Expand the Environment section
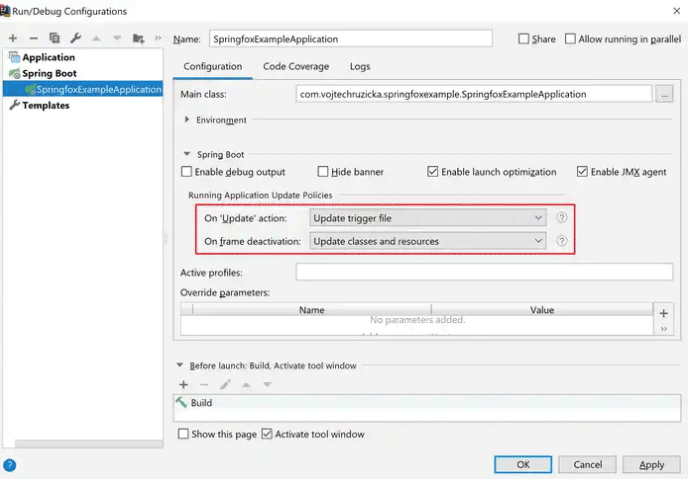Screen dimensions: 688x482 [x=188, y=120]
